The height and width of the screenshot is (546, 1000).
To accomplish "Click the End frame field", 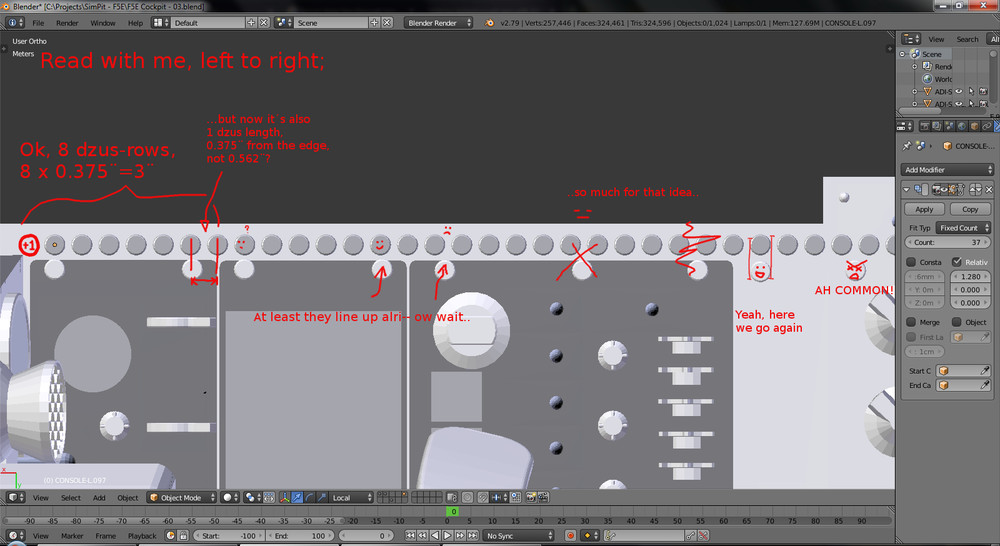I will tap(300, 536).
